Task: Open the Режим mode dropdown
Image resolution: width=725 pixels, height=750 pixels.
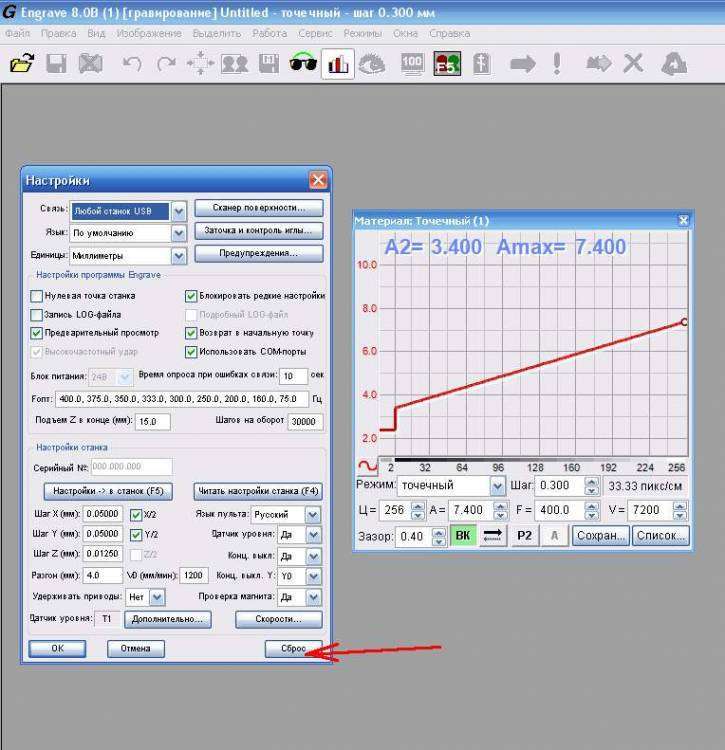Action: 497,486
